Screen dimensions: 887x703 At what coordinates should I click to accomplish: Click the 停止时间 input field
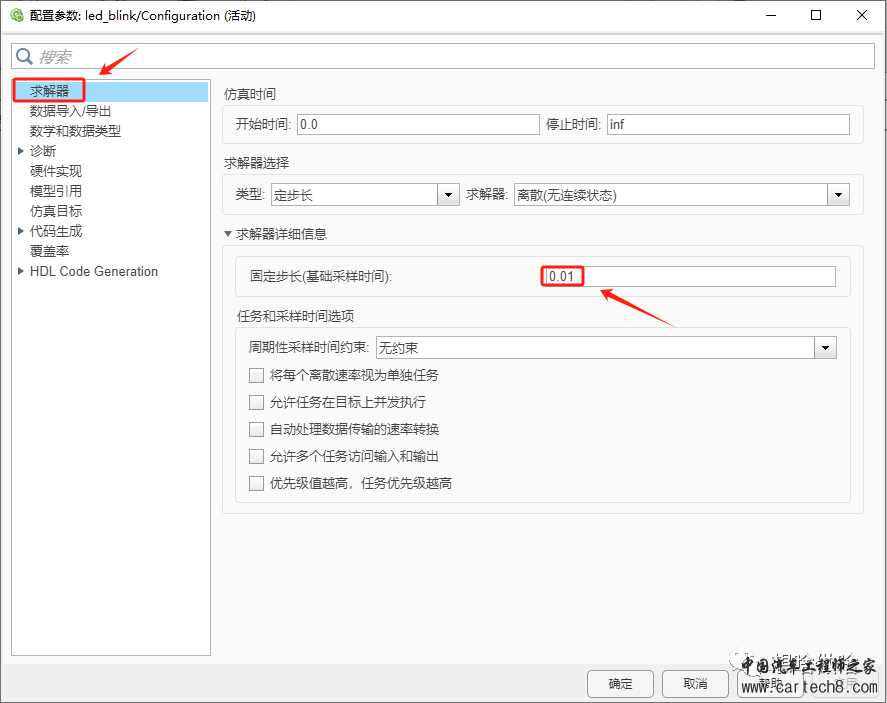coord(728,124)
